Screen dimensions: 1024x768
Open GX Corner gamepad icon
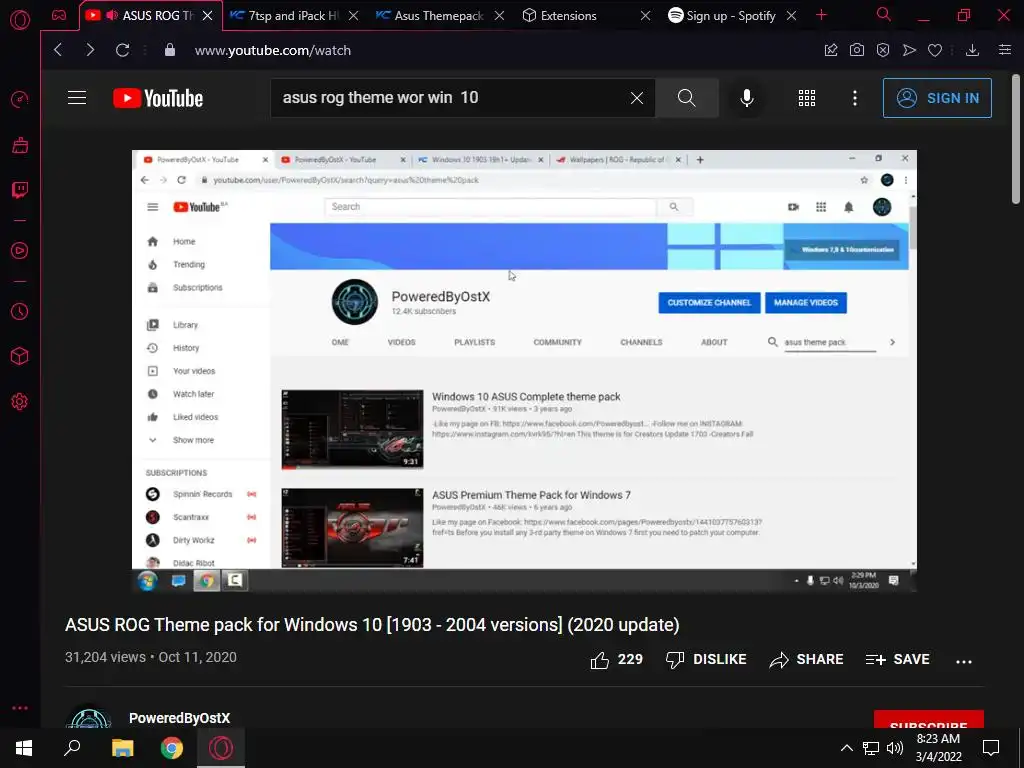coord(59,15)
